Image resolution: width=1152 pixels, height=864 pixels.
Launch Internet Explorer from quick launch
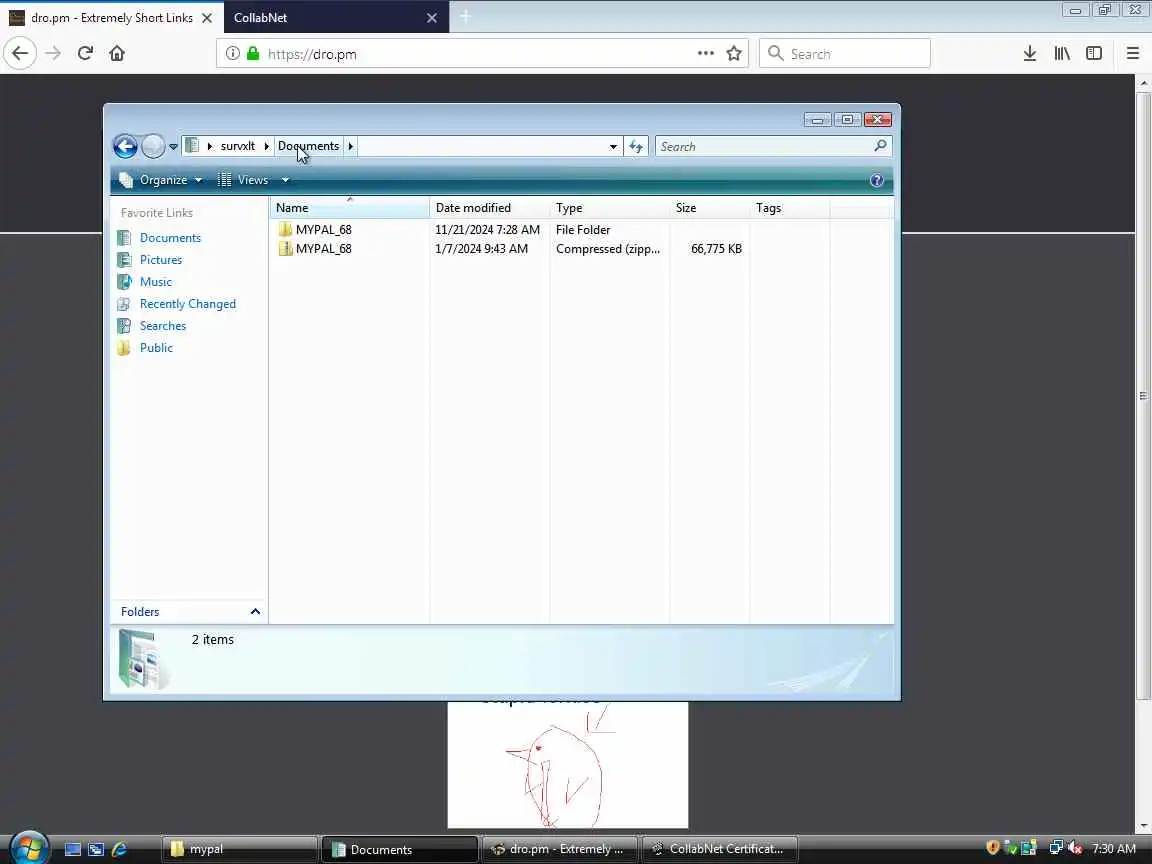[119, 849]
